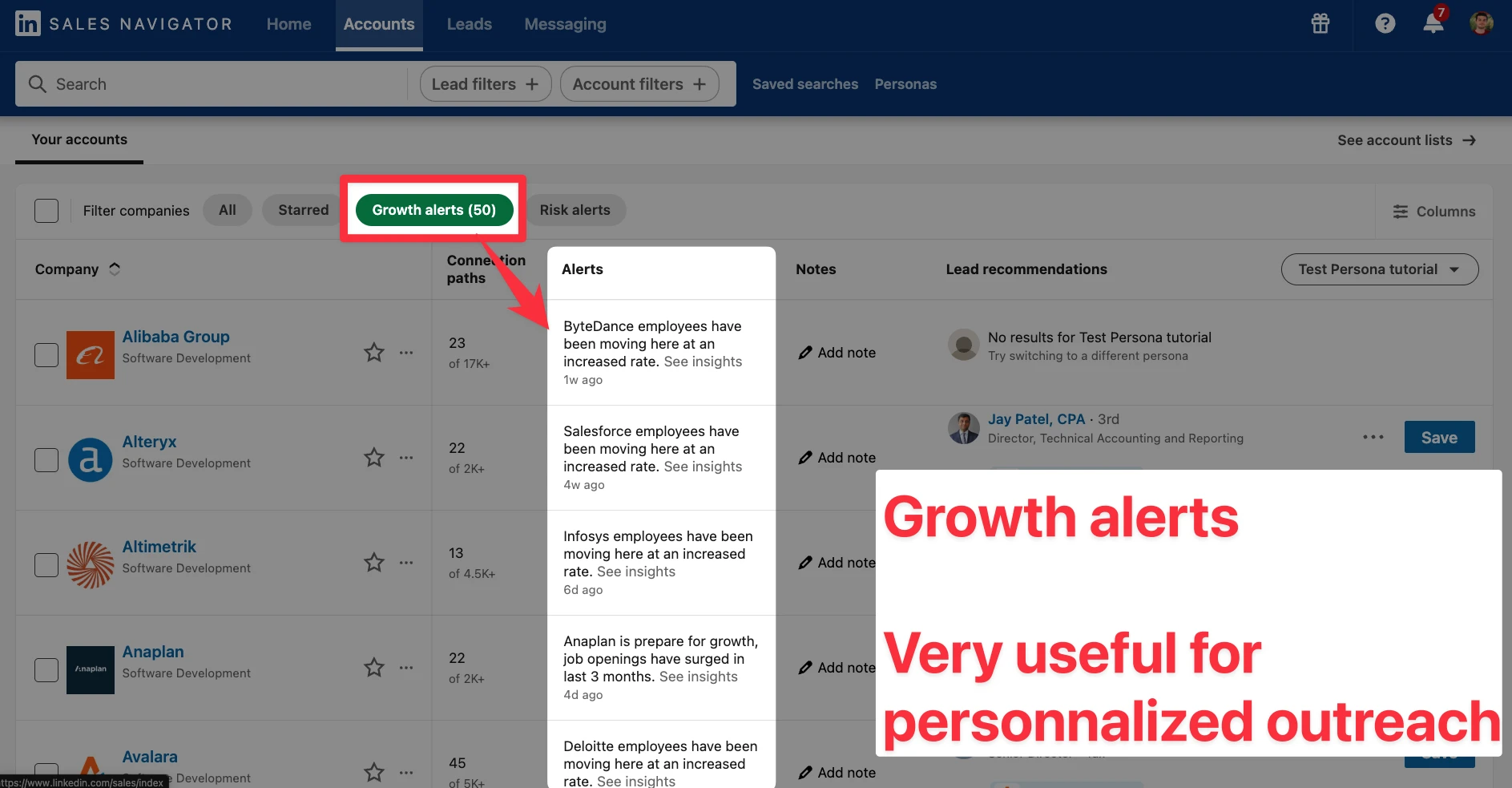Follow the See account lists arrow
Viewport: 1512px width, 788px height.
1470,140
